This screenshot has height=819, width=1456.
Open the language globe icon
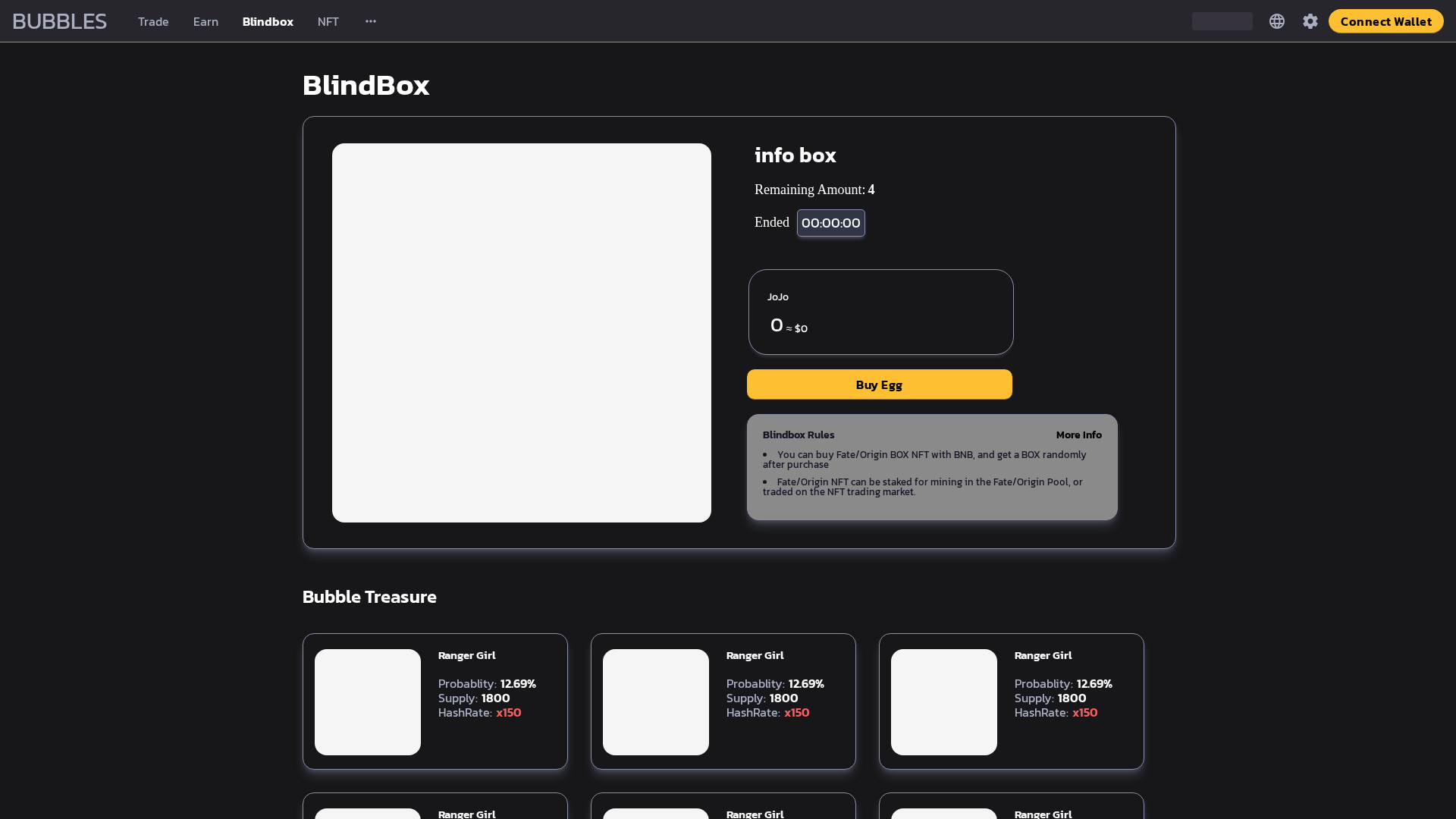point(1277,21)
